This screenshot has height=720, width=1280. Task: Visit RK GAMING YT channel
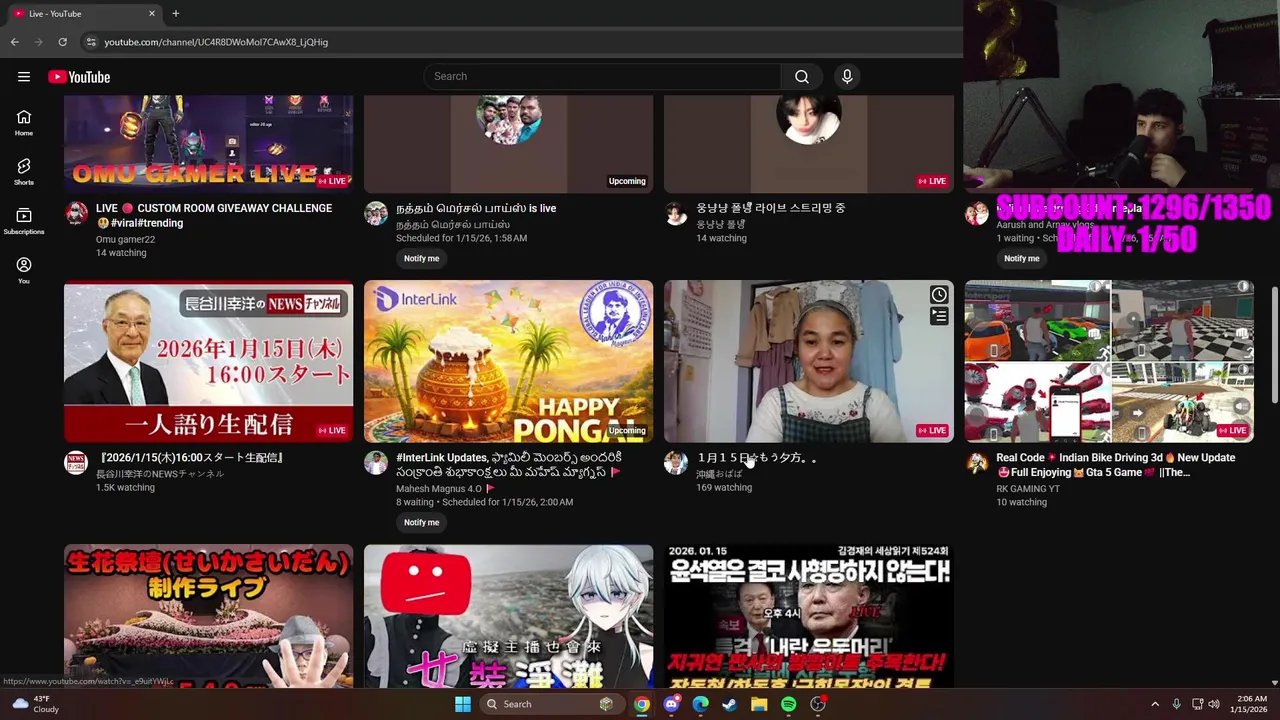point(1027,488)
